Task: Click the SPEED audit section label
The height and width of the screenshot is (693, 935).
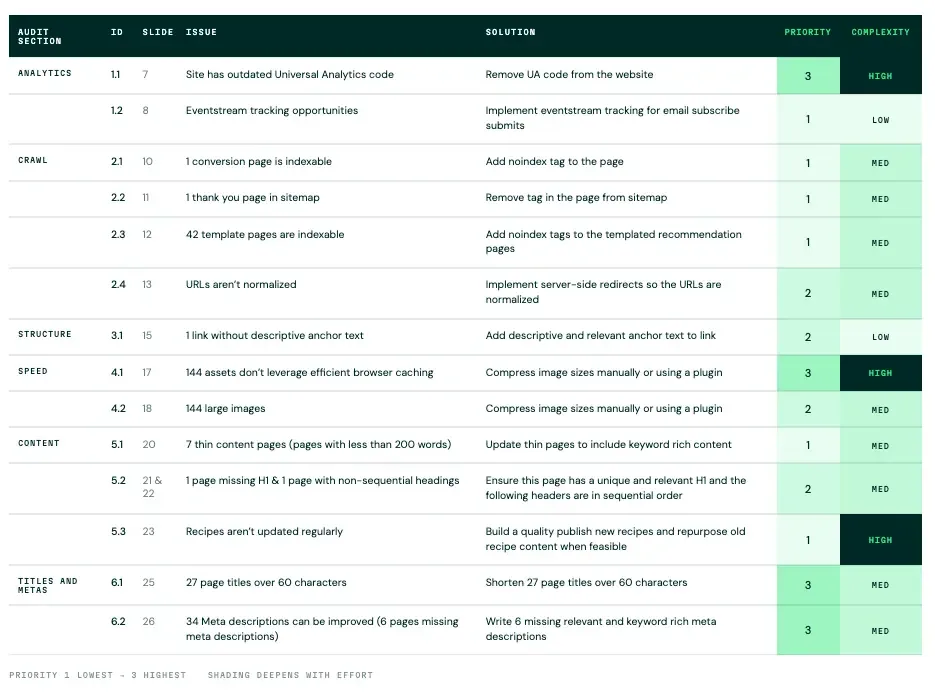Action: [x=33, y=371]
